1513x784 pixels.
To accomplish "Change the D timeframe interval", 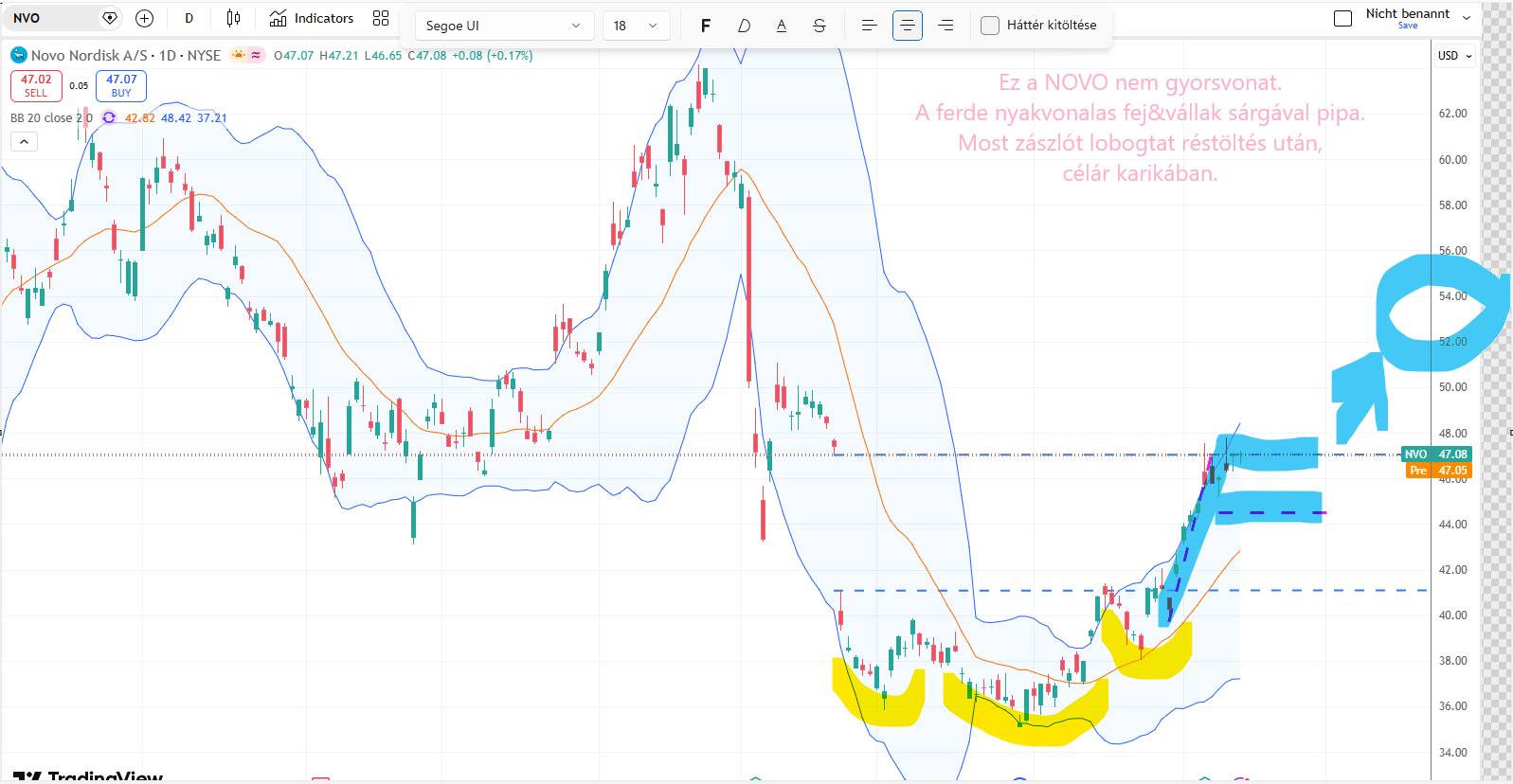I will [189, 18].
